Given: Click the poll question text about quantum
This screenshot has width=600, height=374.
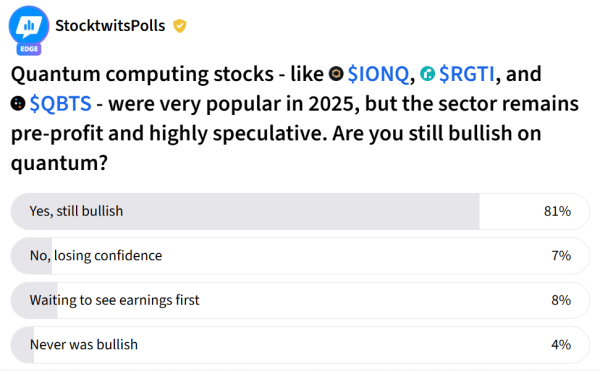Looking at the screenshot, I should tap(295, 118).
